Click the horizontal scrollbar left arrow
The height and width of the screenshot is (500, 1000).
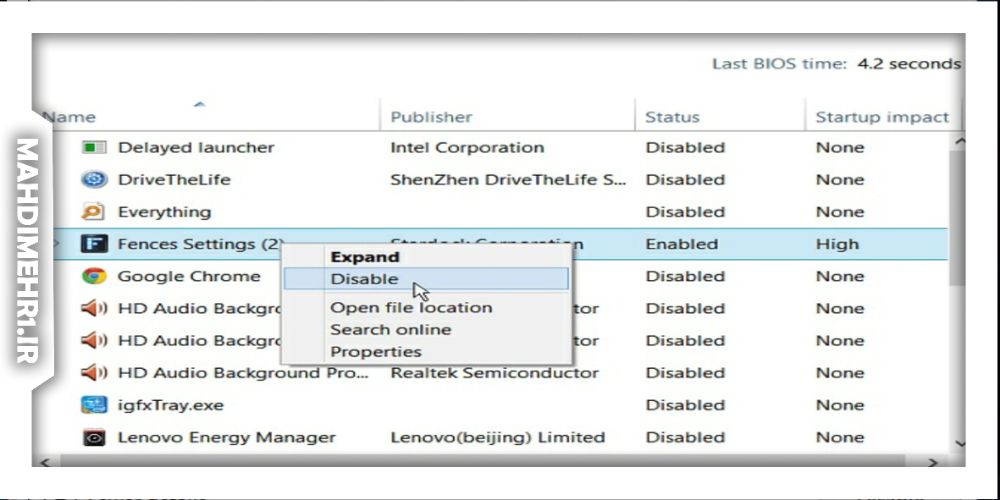coord(46,462)
